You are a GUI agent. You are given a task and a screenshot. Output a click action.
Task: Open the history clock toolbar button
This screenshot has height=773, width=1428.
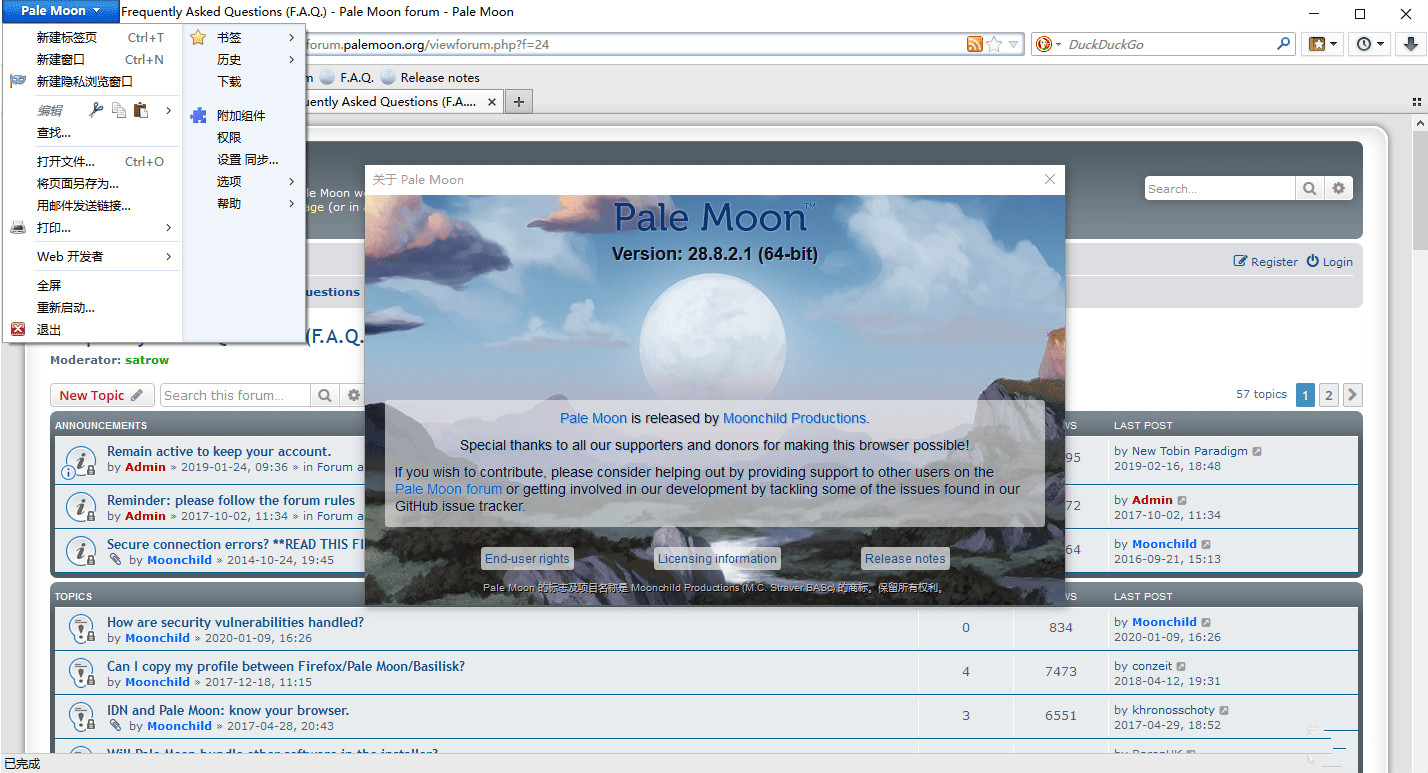(x=1370, y=44)
